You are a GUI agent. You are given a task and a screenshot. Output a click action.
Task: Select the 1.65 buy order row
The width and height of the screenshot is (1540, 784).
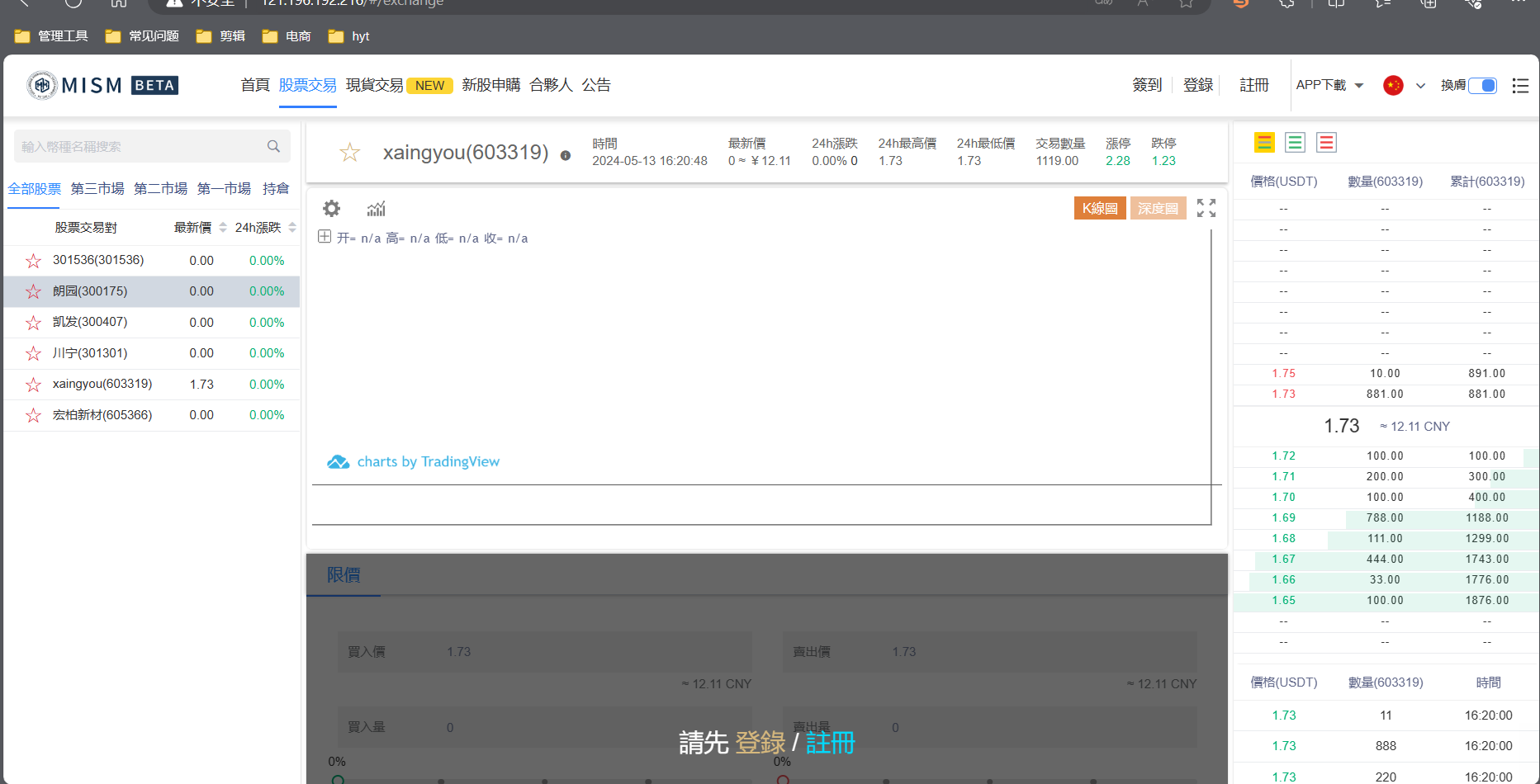pyautogui.click(x=1386, y=601)
